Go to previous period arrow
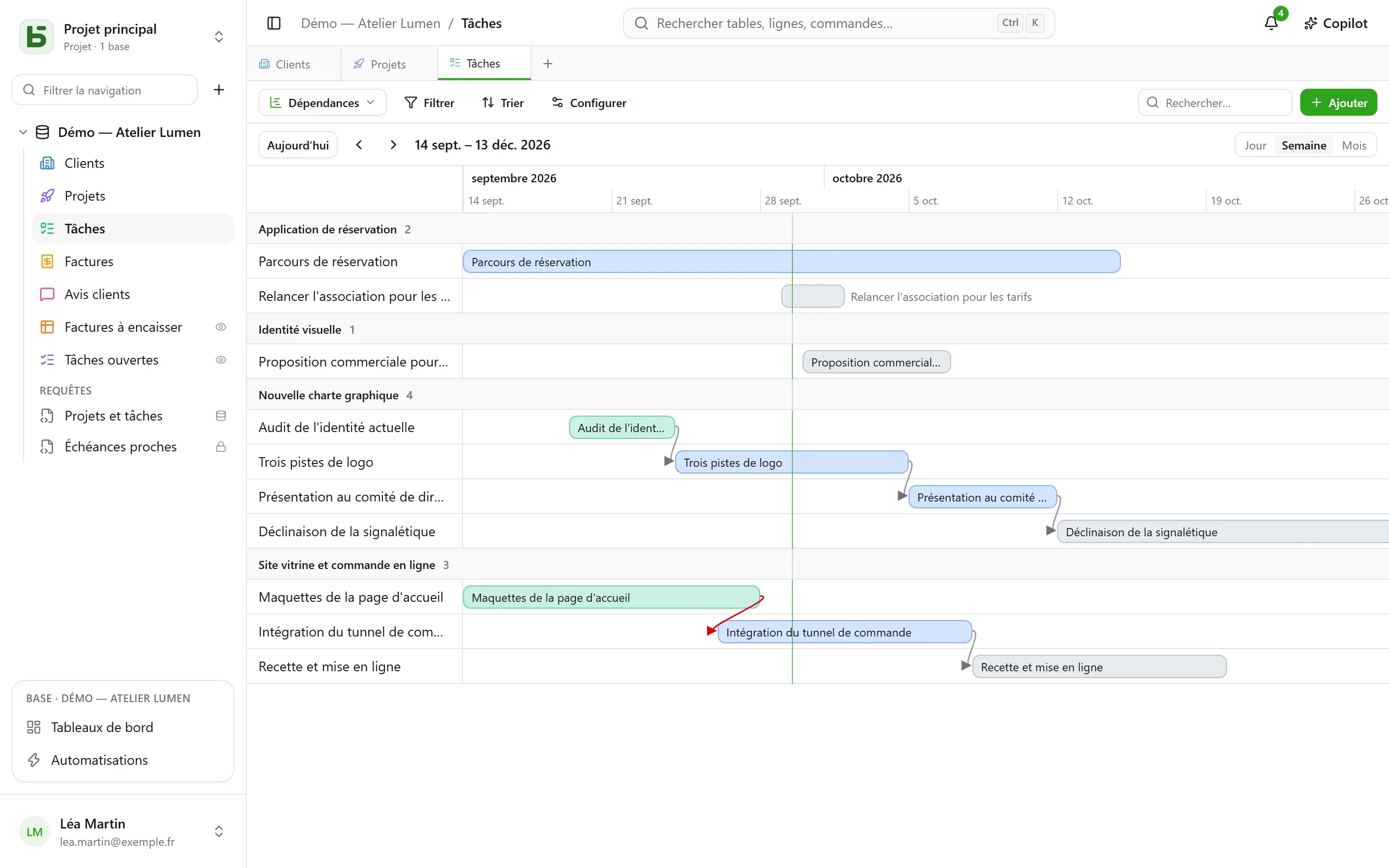This screenshot has height=868, width=1389. click(359, 145)
